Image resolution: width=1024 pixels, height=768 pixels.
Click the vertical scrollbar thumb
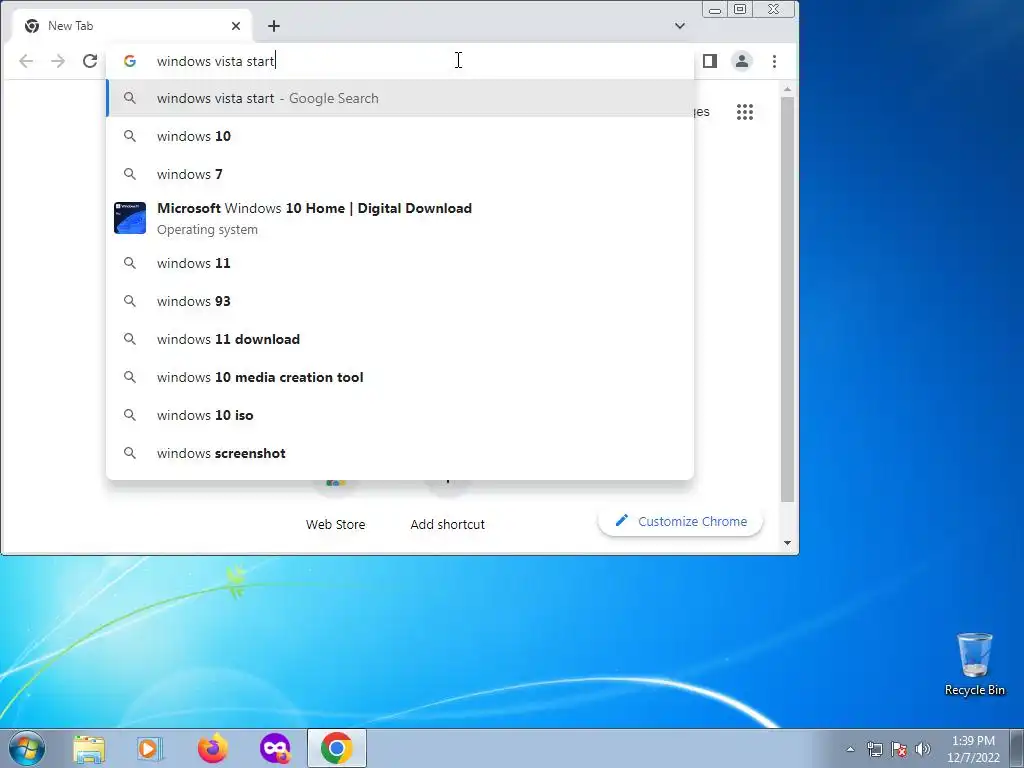tap(787, 299)
